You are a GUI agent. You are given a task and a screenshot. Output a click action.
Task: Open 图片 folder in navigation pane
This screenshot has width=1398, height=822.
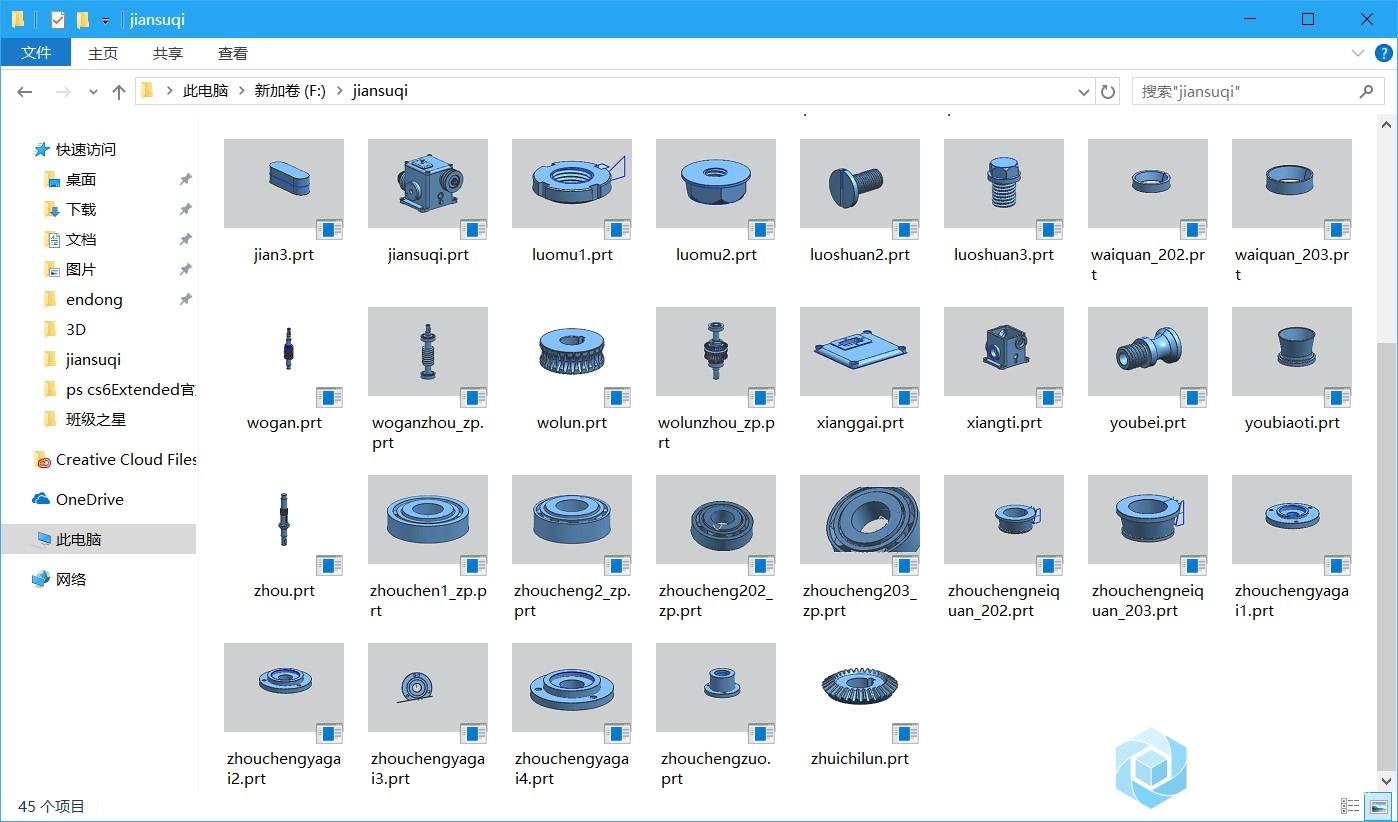click(81, 269)
